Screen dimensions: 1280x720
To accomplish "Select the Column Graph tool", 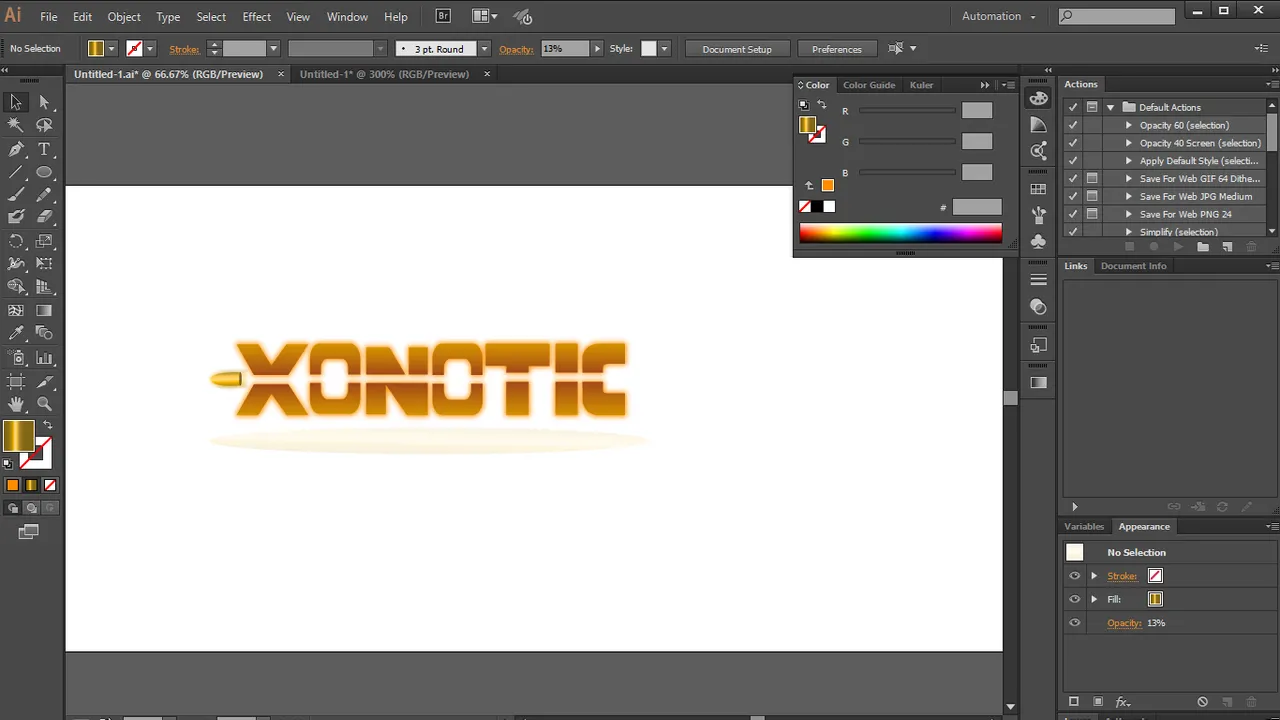I will [x=44, y=358].
